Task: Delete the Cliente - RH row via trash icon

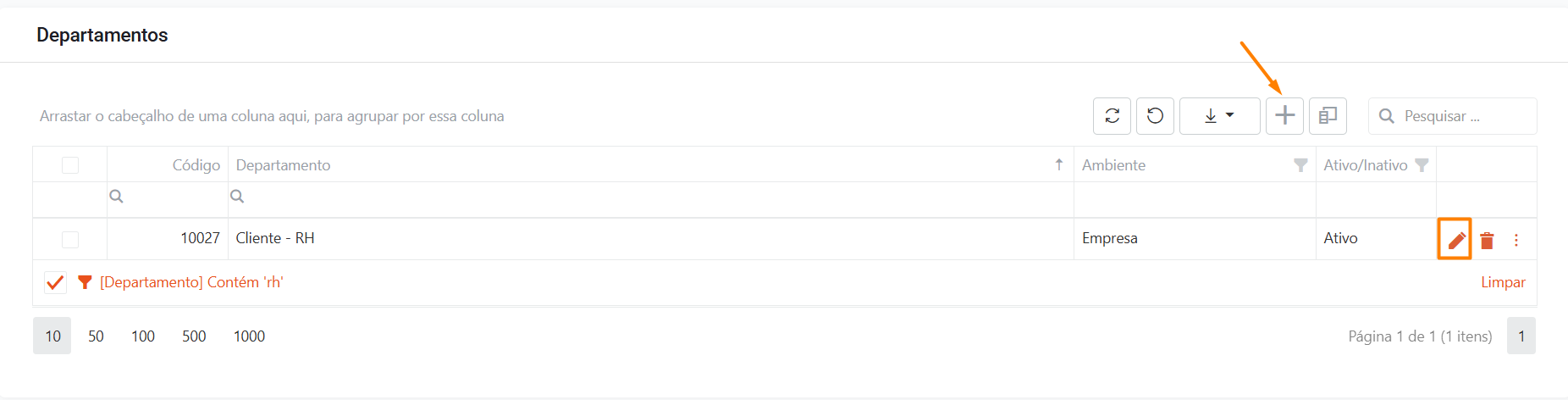Action: click(1487, 241)
